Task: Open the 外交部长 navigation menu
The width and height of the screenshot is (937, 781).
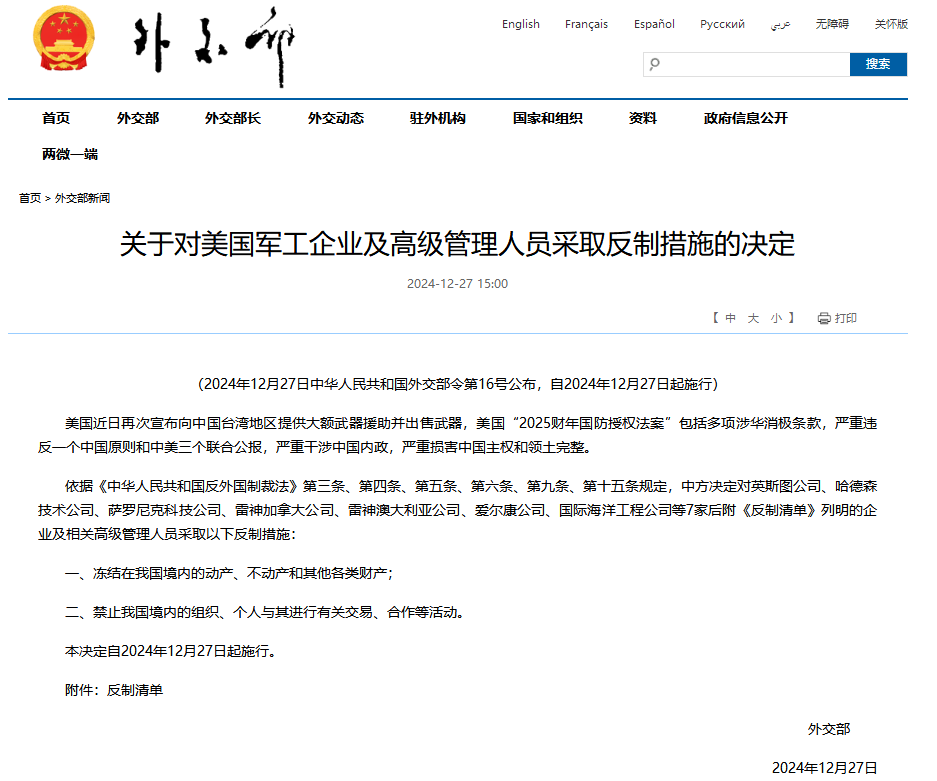Action: 233,118
